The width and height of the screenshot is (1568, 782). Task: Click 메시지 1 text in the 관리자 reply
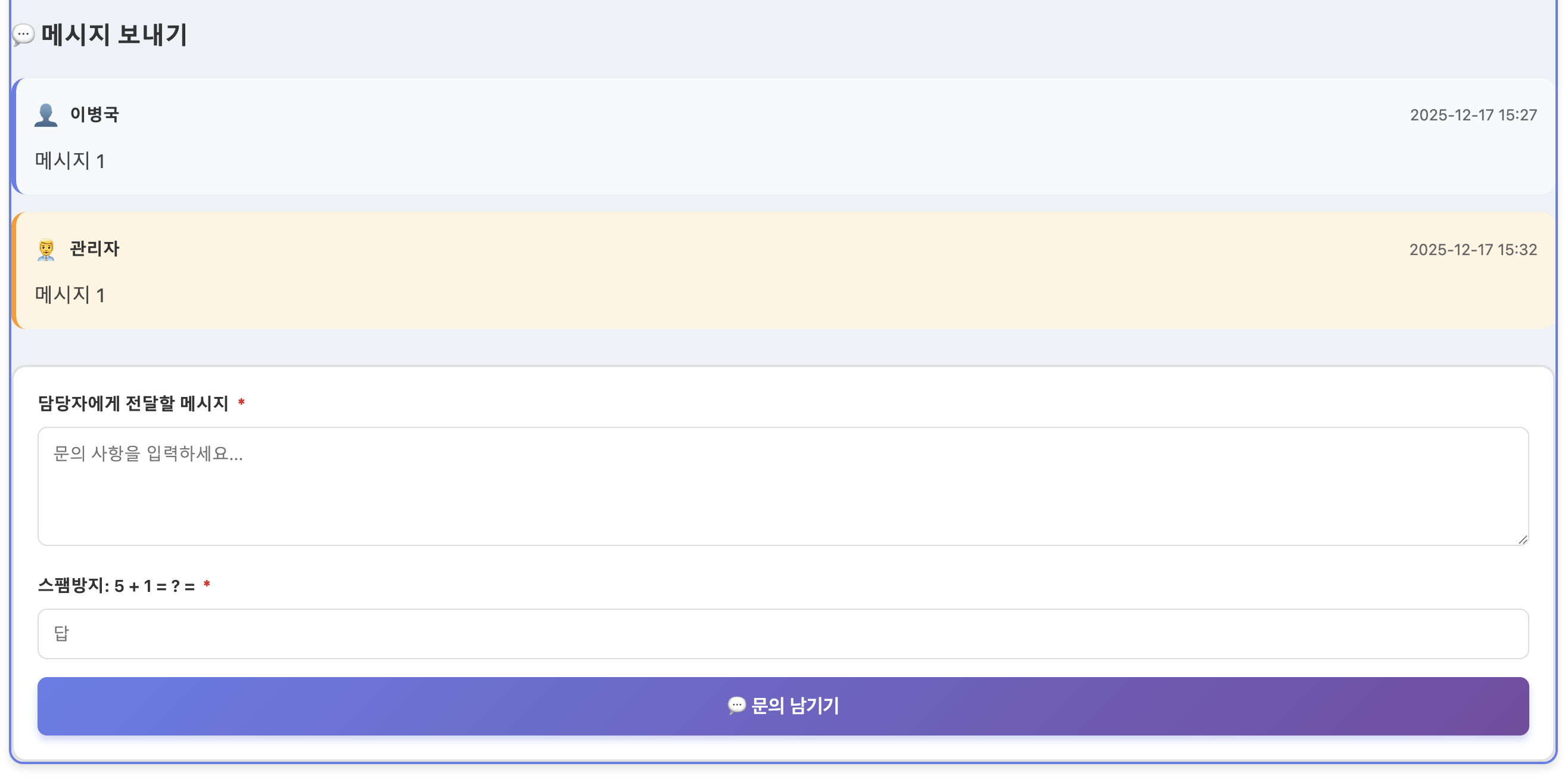click(69, 296)
